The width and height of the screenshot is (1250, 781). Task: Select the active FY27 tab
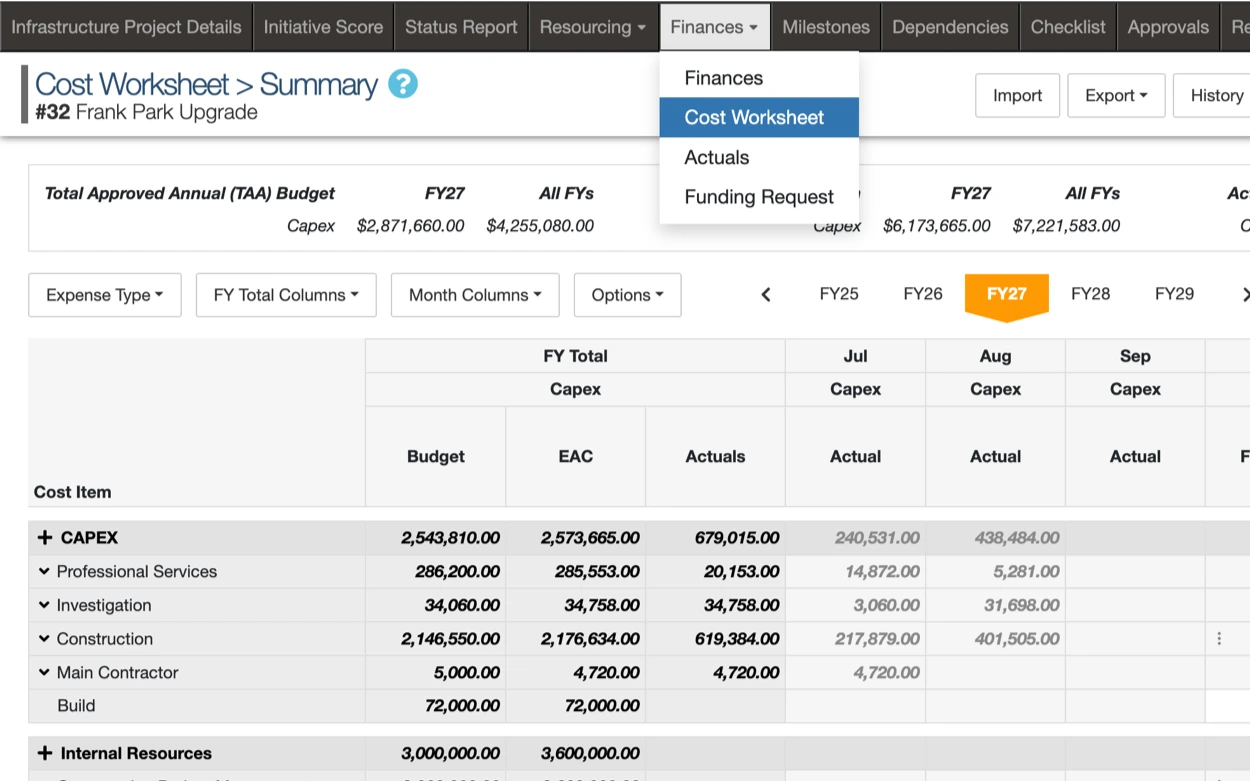(x=1007, y=294)
